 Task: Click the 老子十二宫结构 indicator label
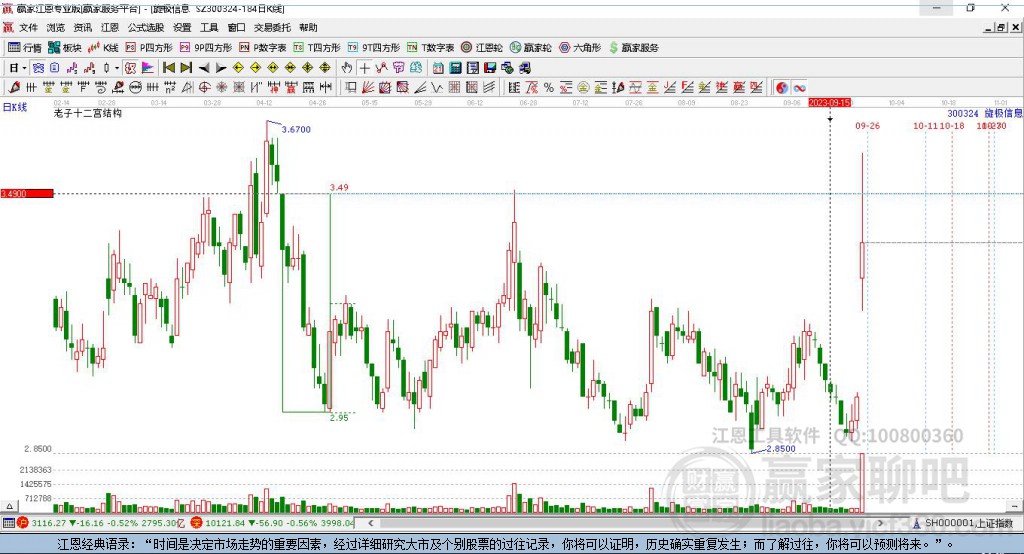pyautogui.click(x=88, y=113)
